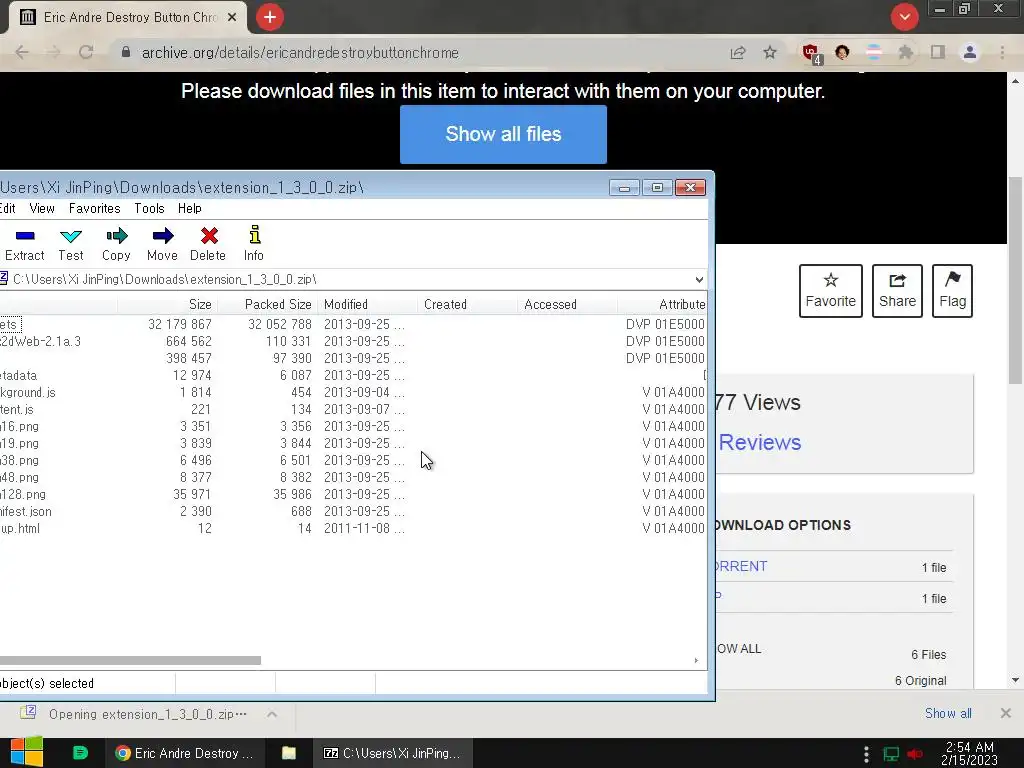Click Show all downloads link

point(948,713)
